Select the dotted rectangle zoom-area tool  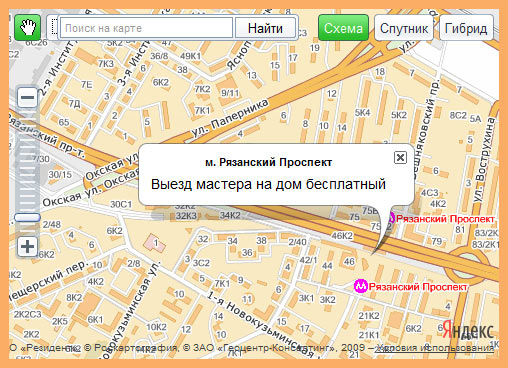pos(54,28)
